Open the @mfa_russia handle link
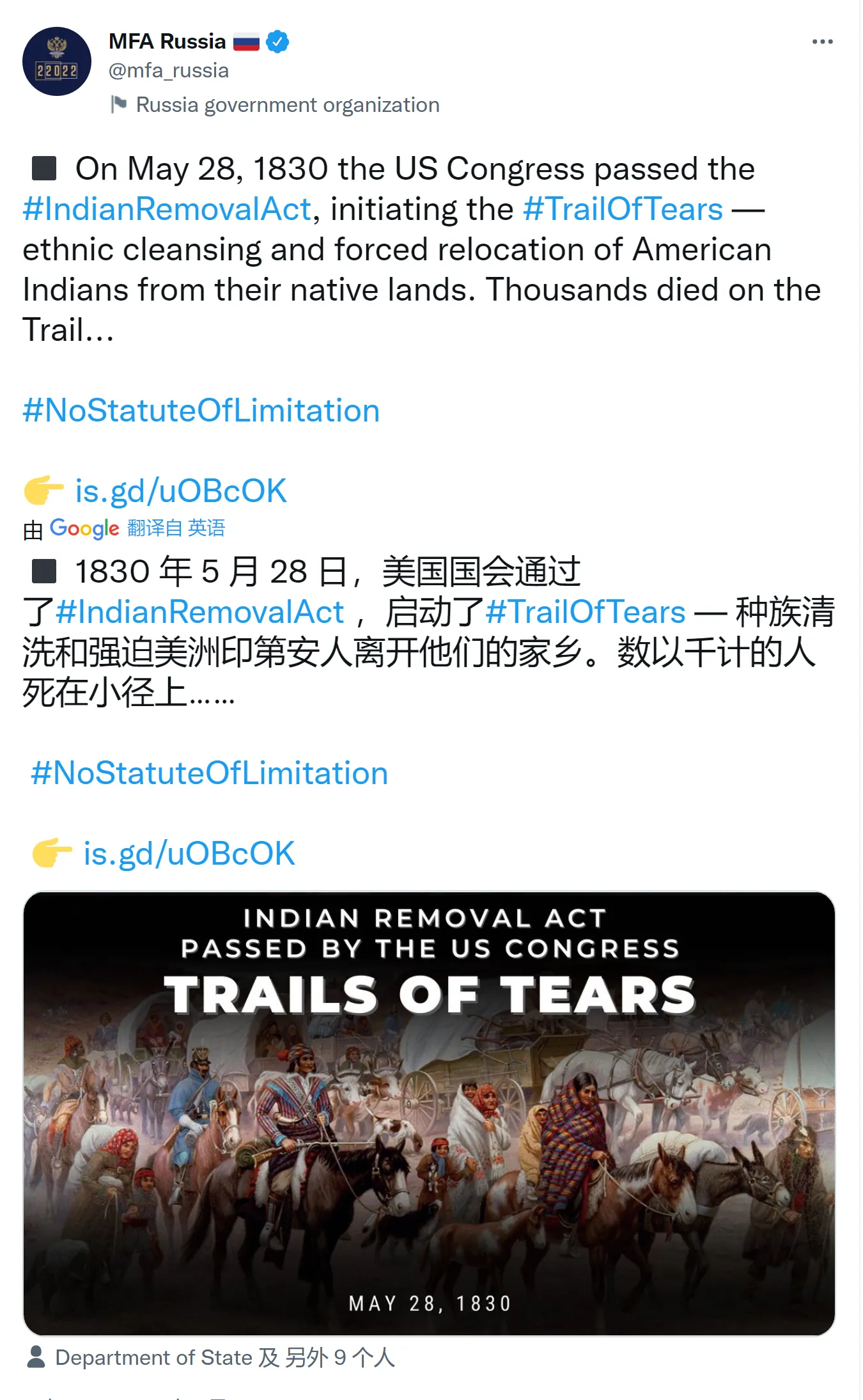863x1400 pixels. pos(169,70)
